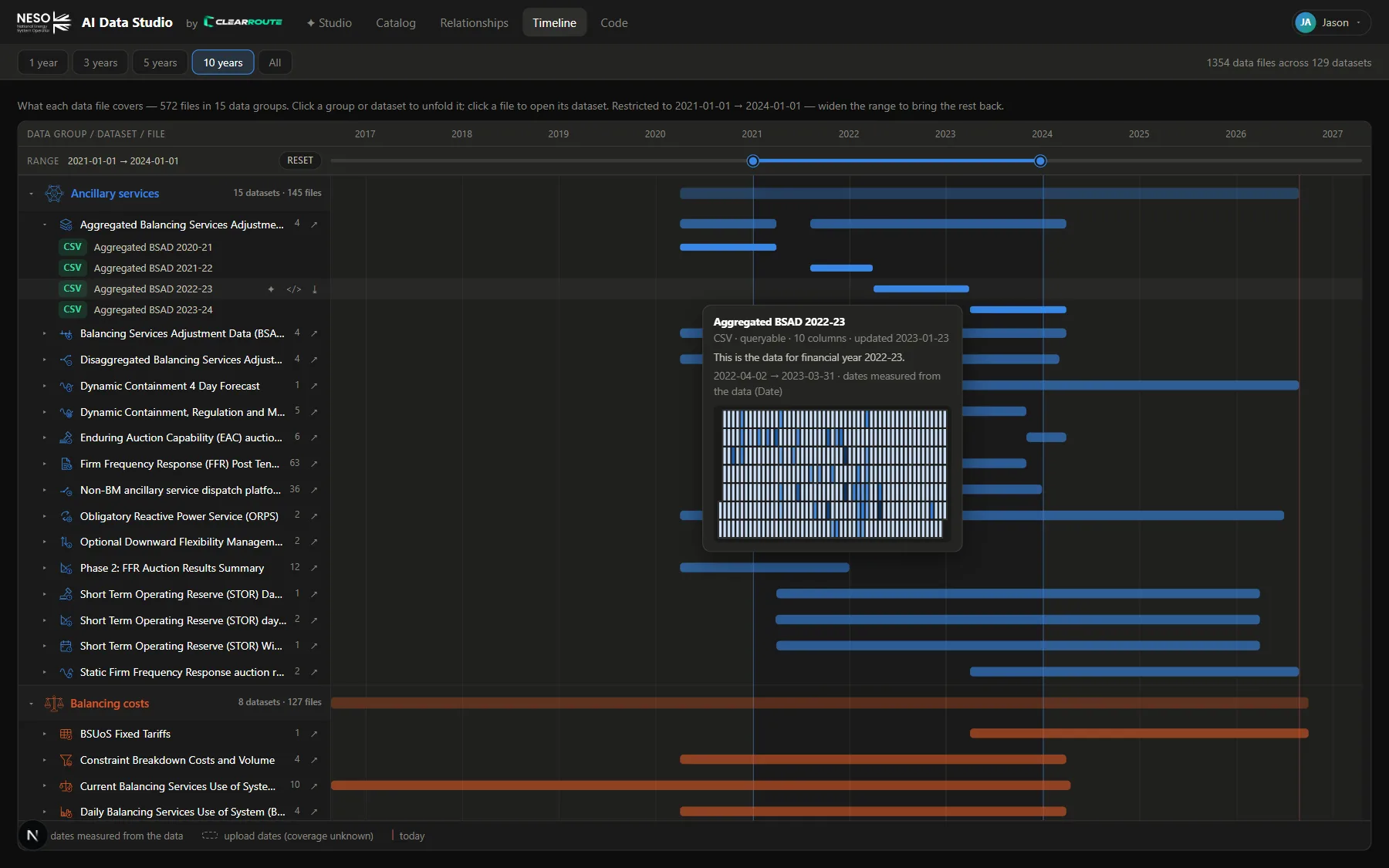Click the download icon on Aggregated BSAD 2022-23 row
This screenshot has width=1389, height=868.
(x=314, y=289)
